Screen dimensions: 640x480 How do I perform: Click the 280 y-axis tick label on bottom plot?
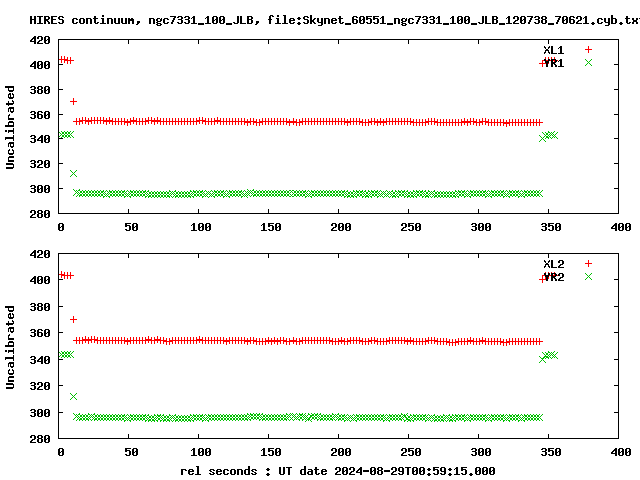(40, 439)
